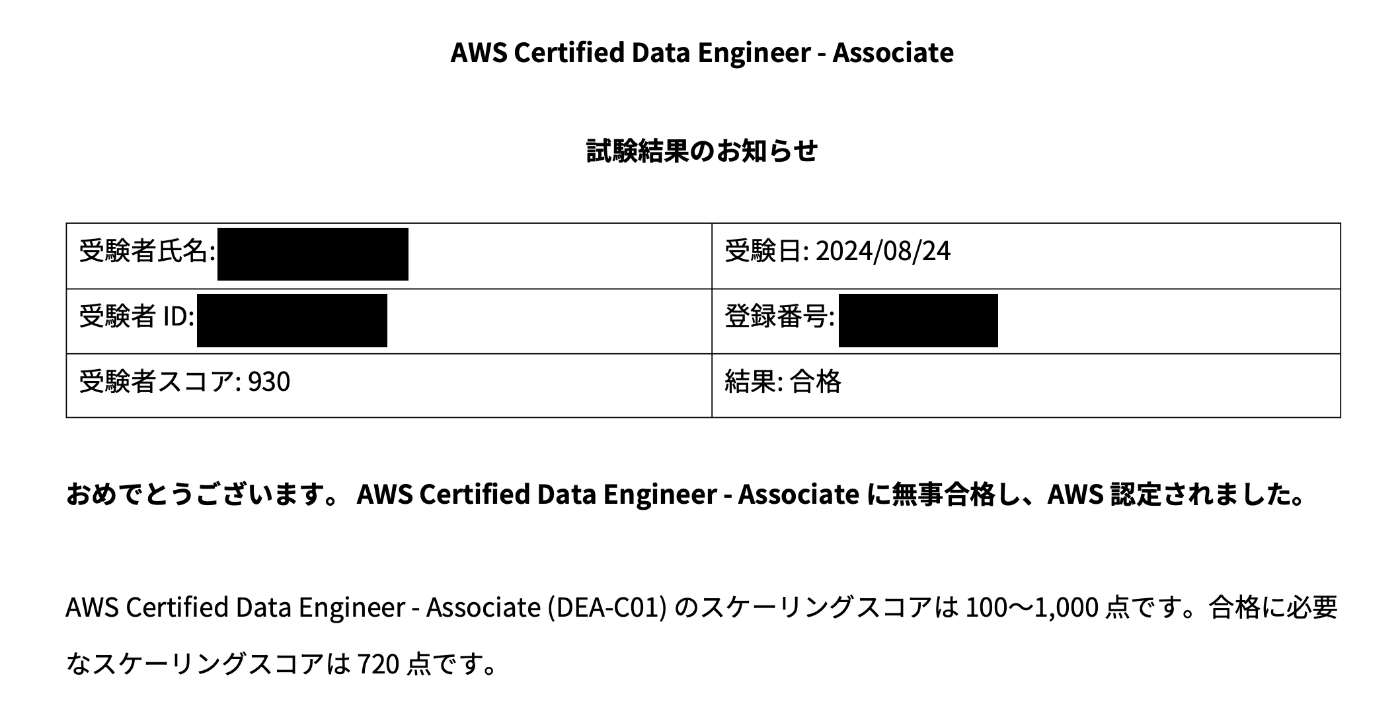Click the last line starting なスケーリングスコア
The image size is (1400, 721).
pyautogui.click(x=282, y=664)
